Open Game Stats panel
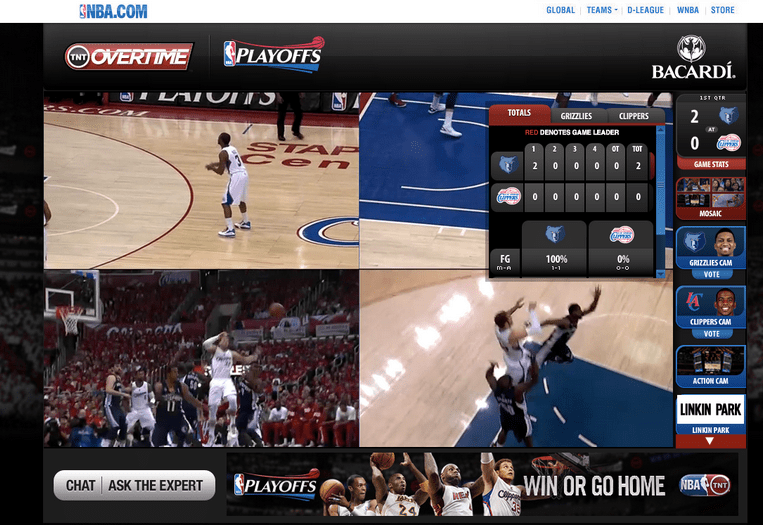 [711, 164]
